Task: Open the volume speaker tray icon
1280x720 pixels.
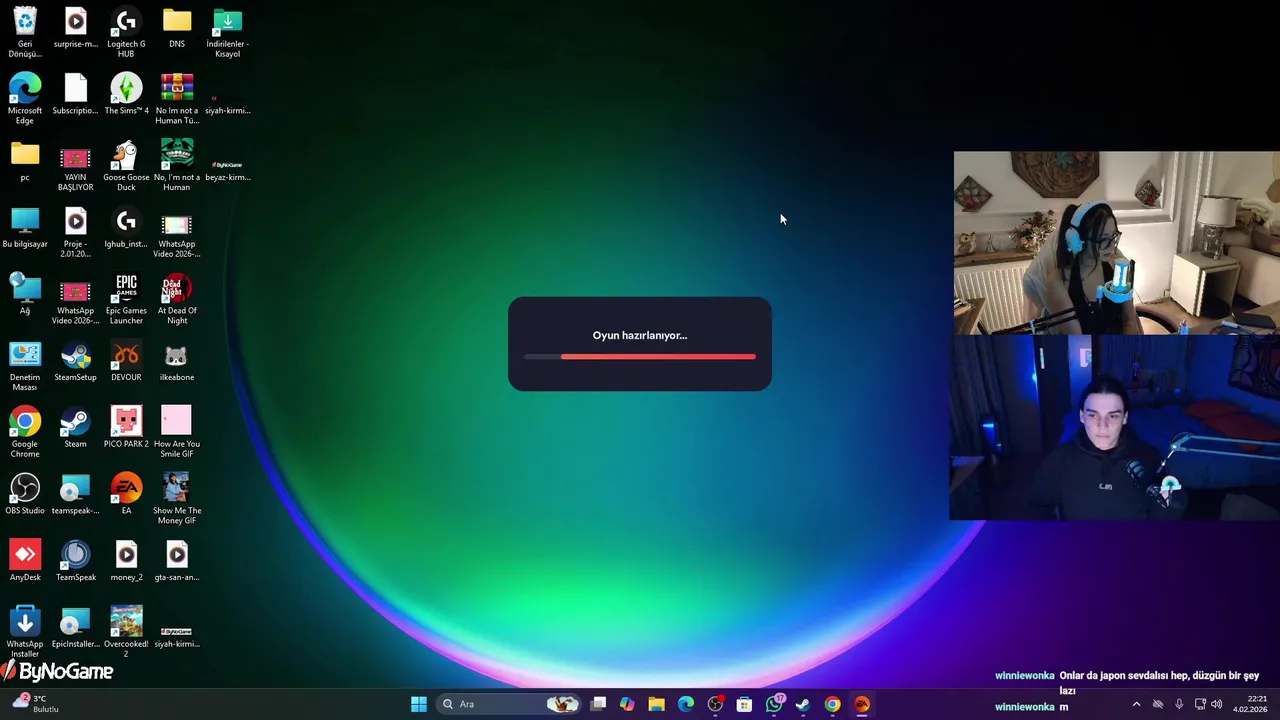Action: pyautogui.click(x=1217, y=704)
